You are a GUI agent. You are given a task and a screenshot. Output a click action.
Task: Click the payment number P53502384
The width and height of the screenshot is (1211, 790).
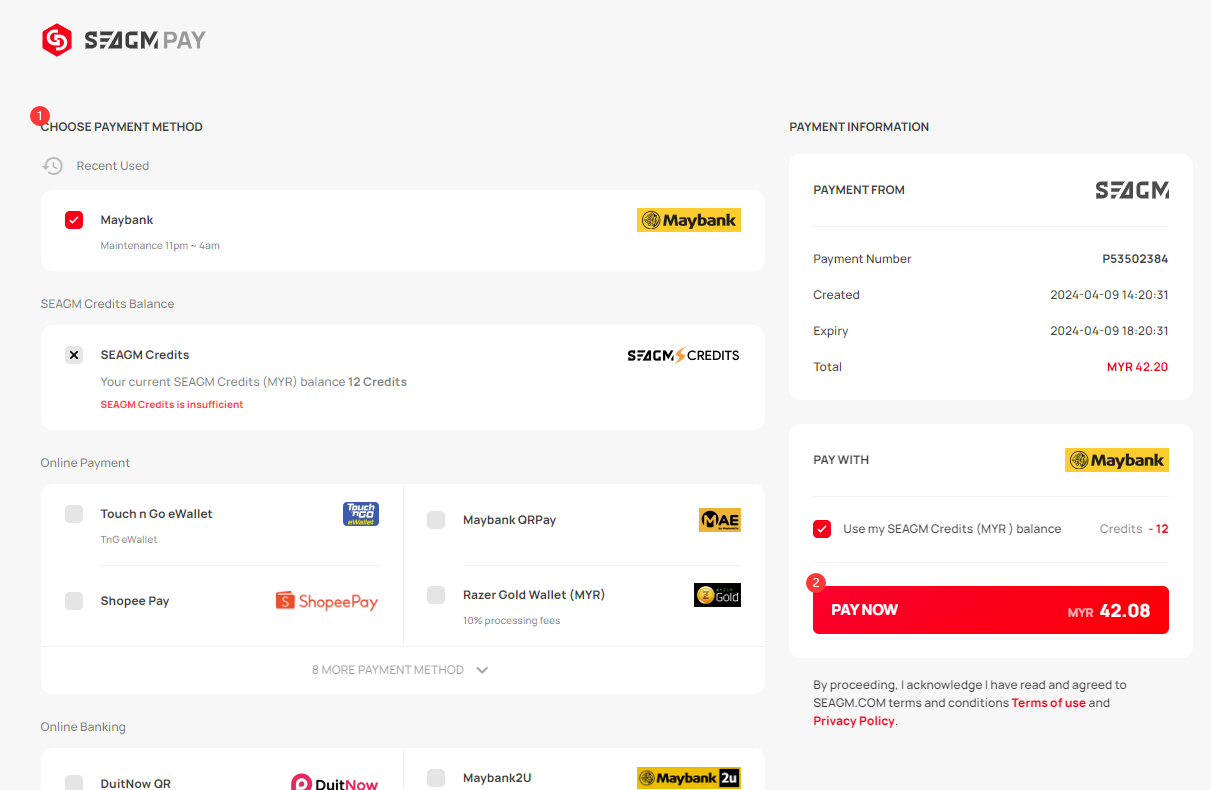point(1135,259)
